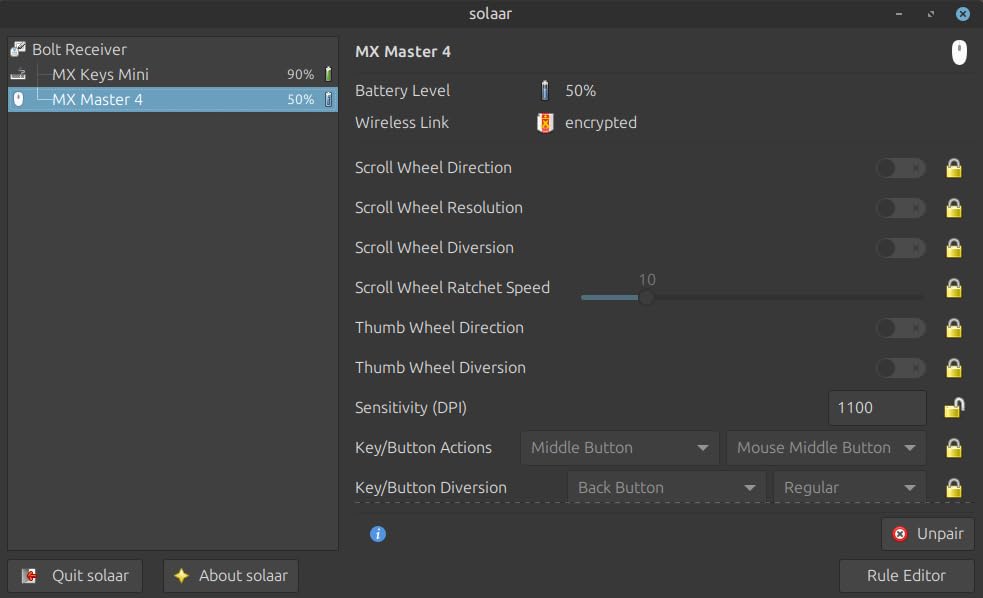Toggle the Scroll Wheel Direction switch
Screen dimensions: 983x598
[x=900, y=168]
